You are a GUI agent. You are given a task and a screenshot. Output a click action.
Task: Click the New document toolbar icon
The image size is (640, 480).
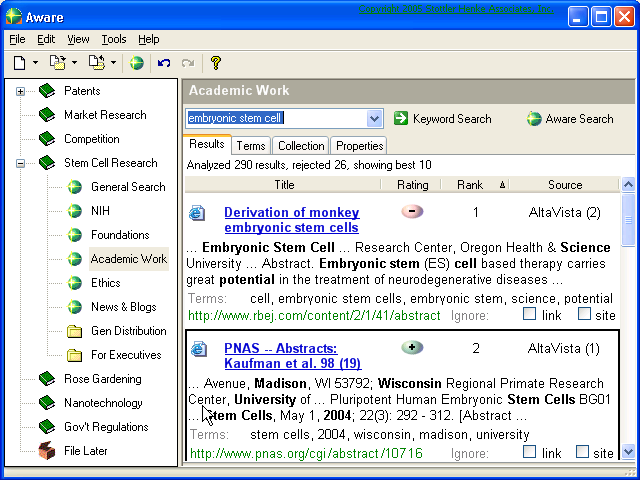pyautogui.click(x=19, y=63)
